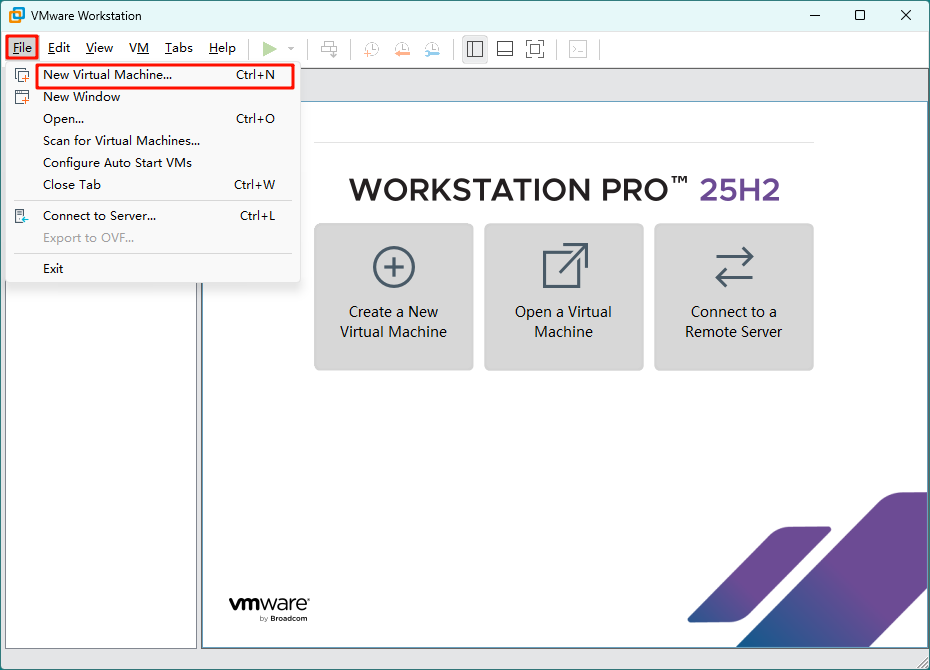Viewport: 930px width, 670px height.
Task: Close the VMware Workstation window
Action: click(x=906, y=15)
